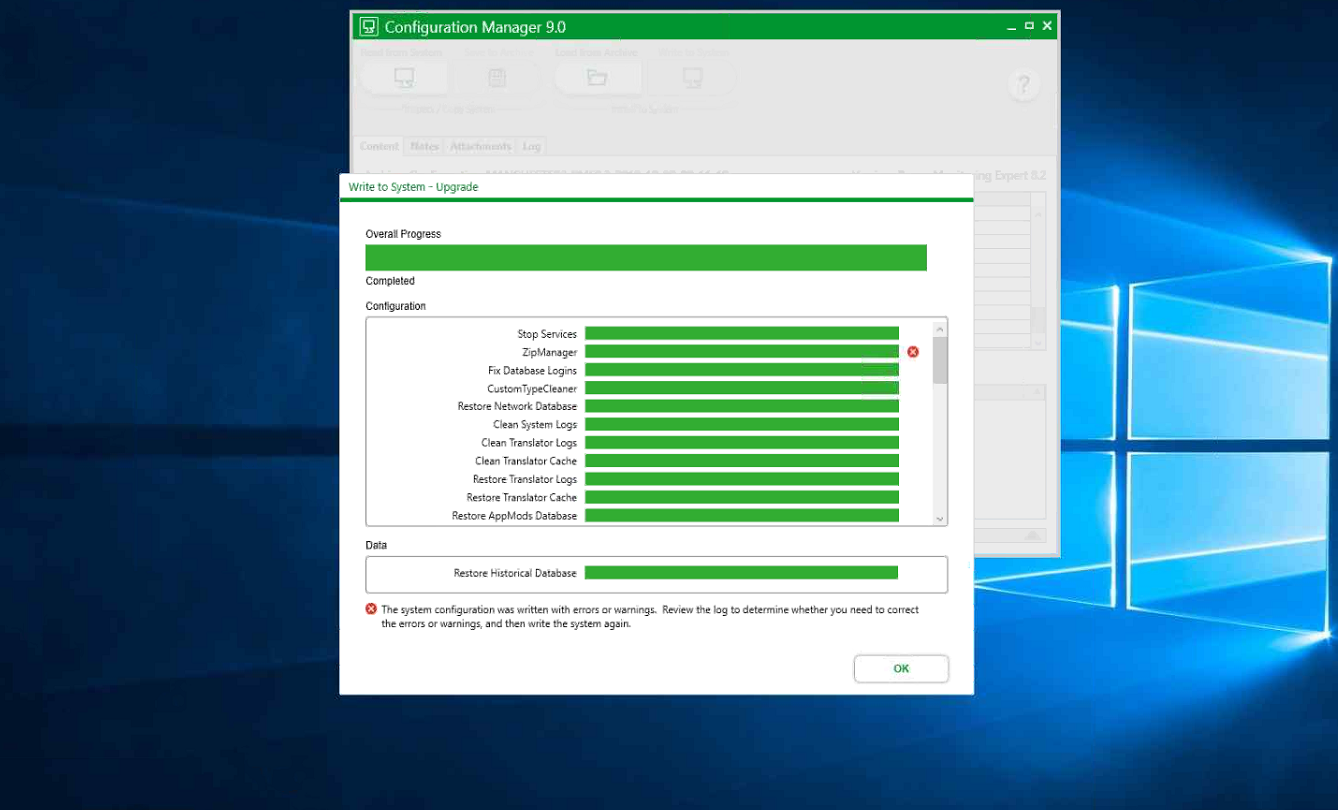
Task: Click the Read from System icon
Action: (404, 78)
